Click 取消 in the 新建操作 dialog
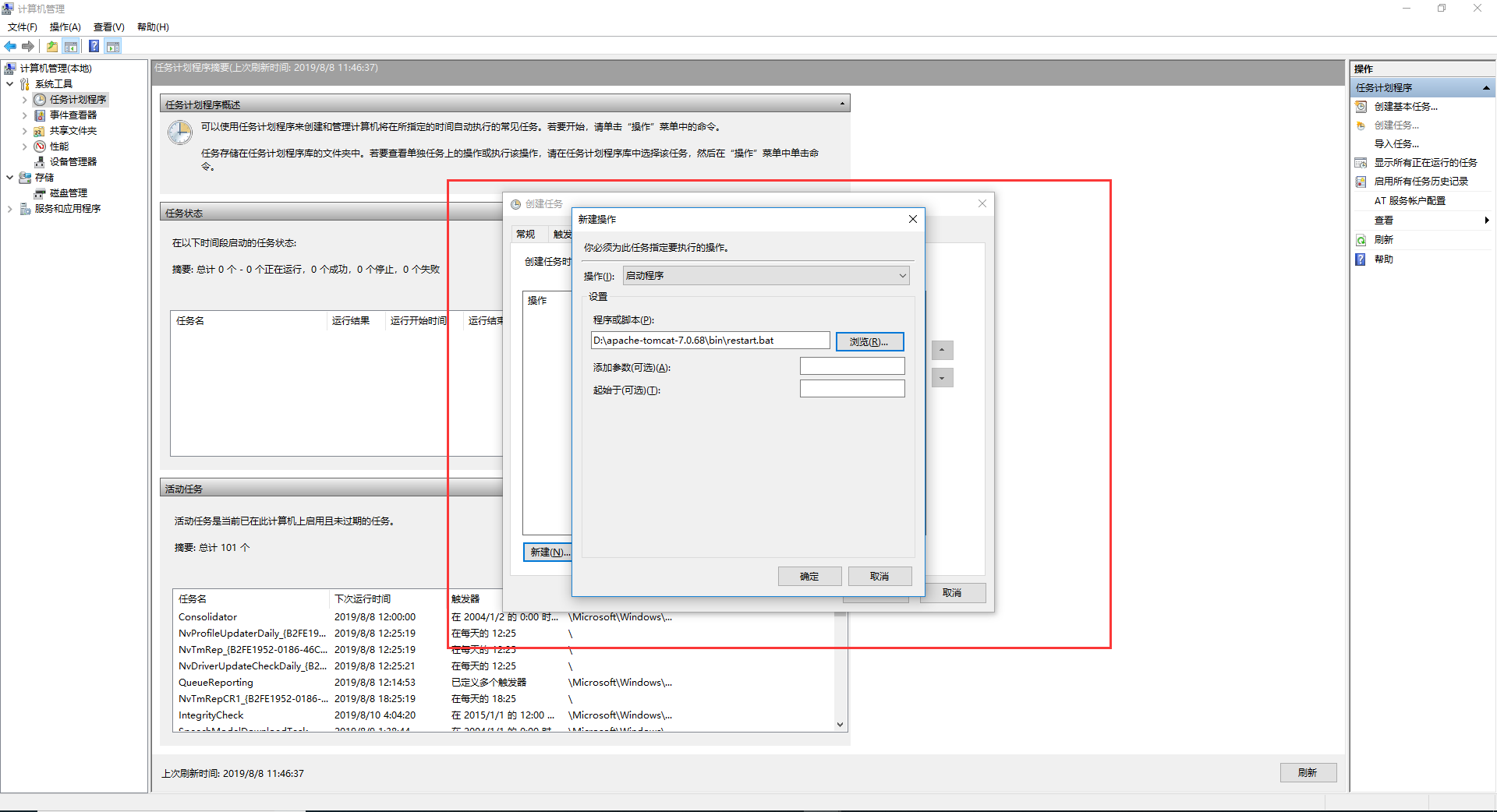Image resolution: width=1497 pixels, height=812 pixels. 879,577
